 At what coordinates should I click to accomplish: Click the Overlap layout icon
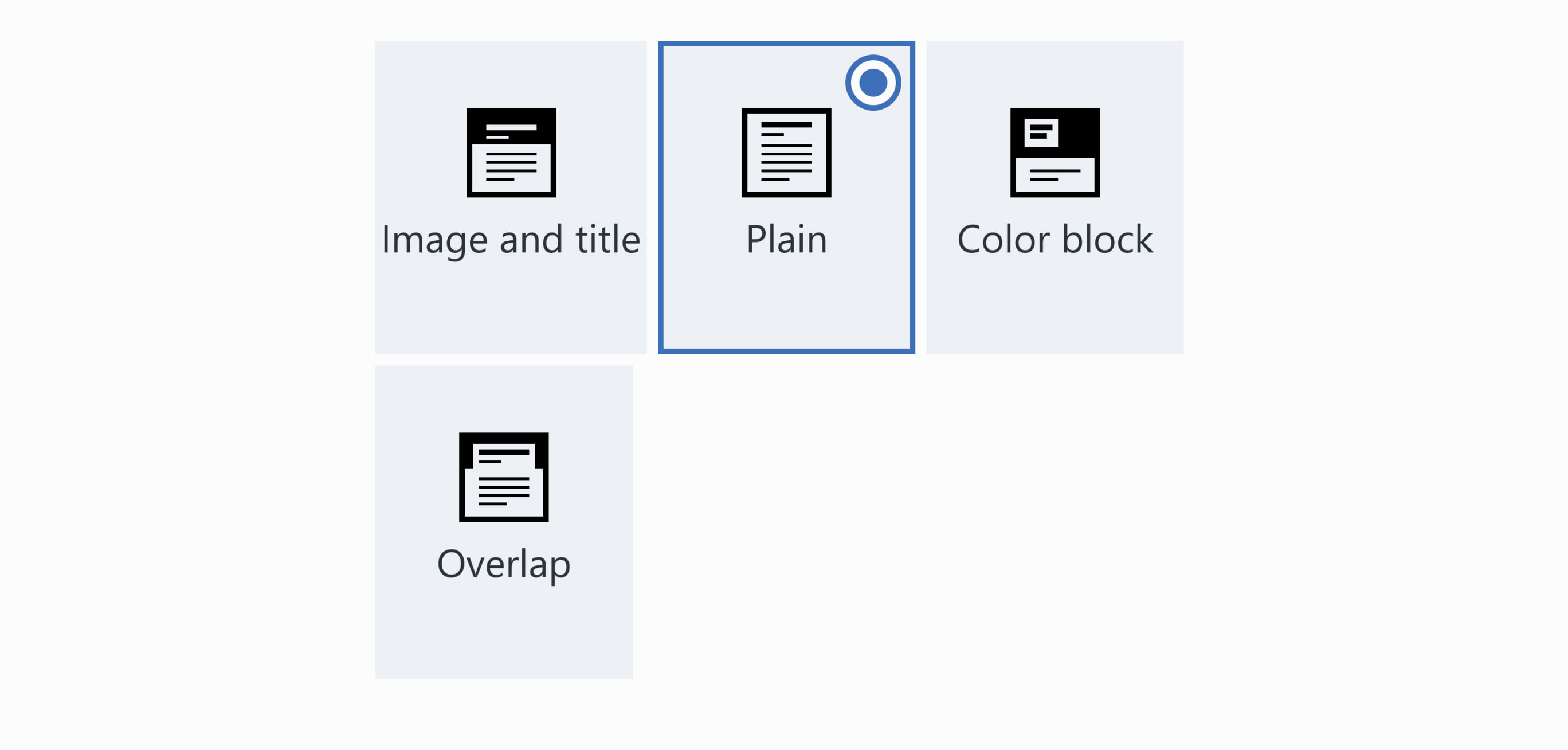(x=503, y=476)
